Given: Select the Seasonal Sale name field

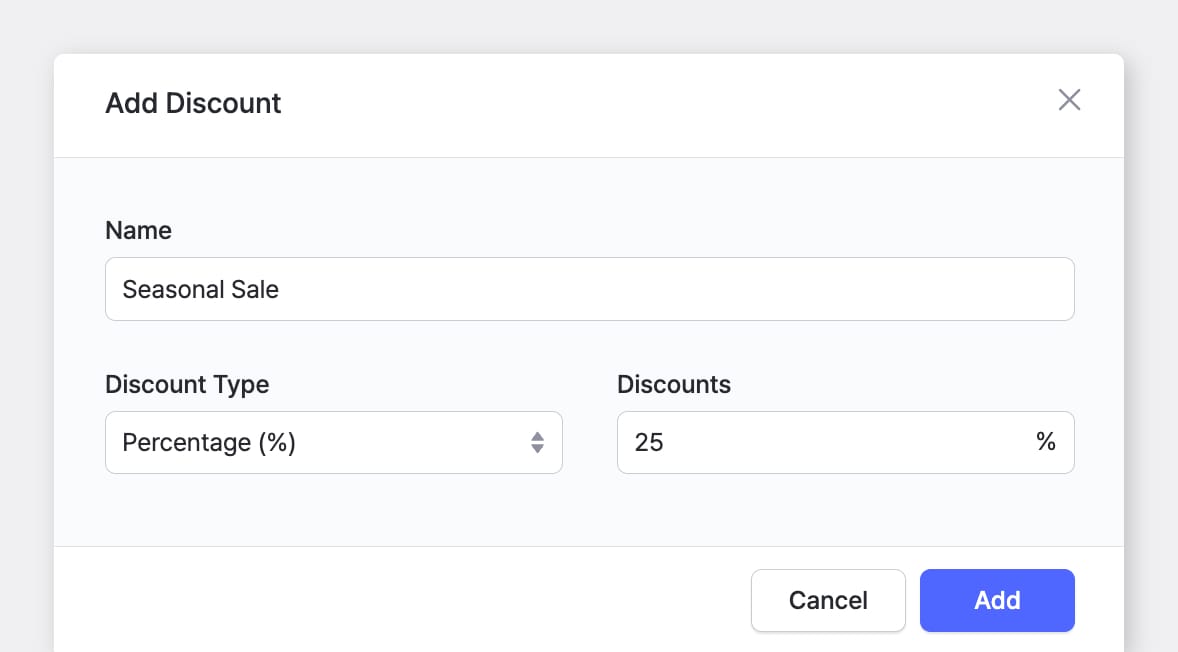Looking at the screenshot, I should 590,289.
